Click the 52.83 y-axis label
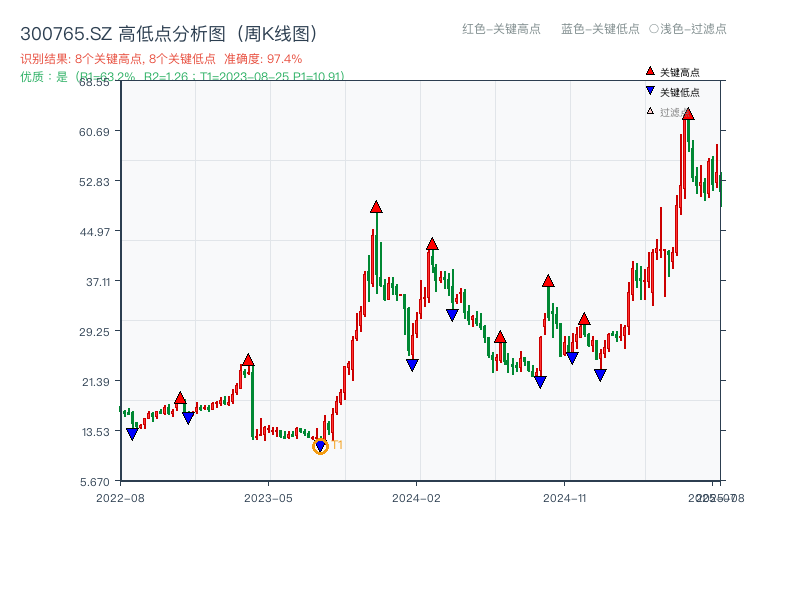 [x=94, y=182]
